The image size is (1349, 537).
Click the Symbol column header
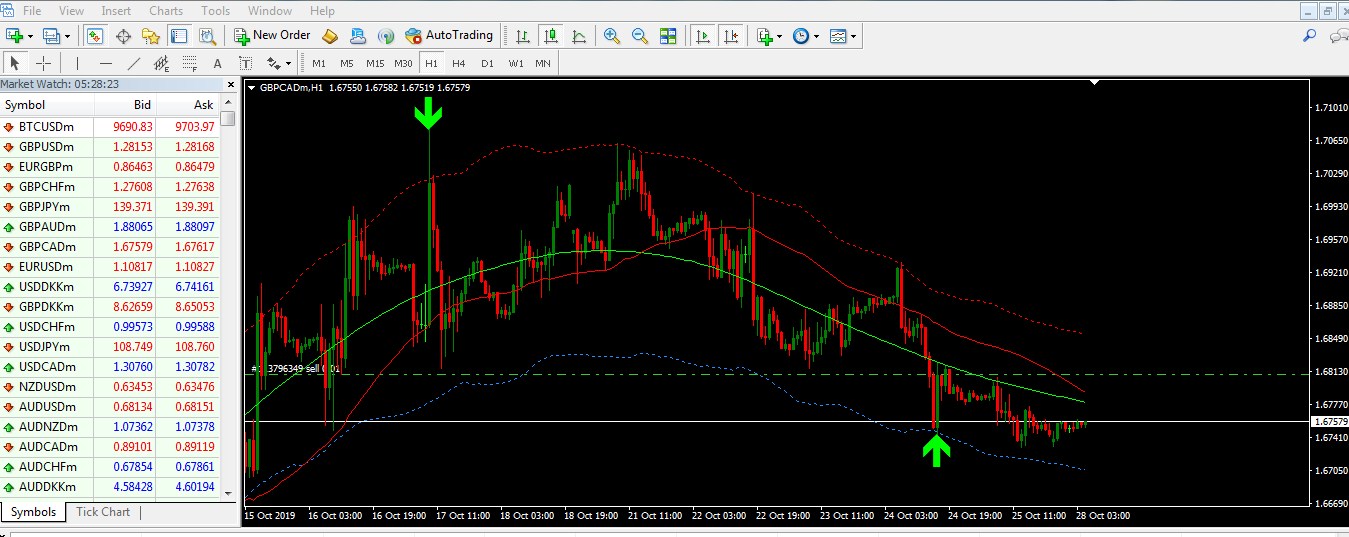(47, 105)
